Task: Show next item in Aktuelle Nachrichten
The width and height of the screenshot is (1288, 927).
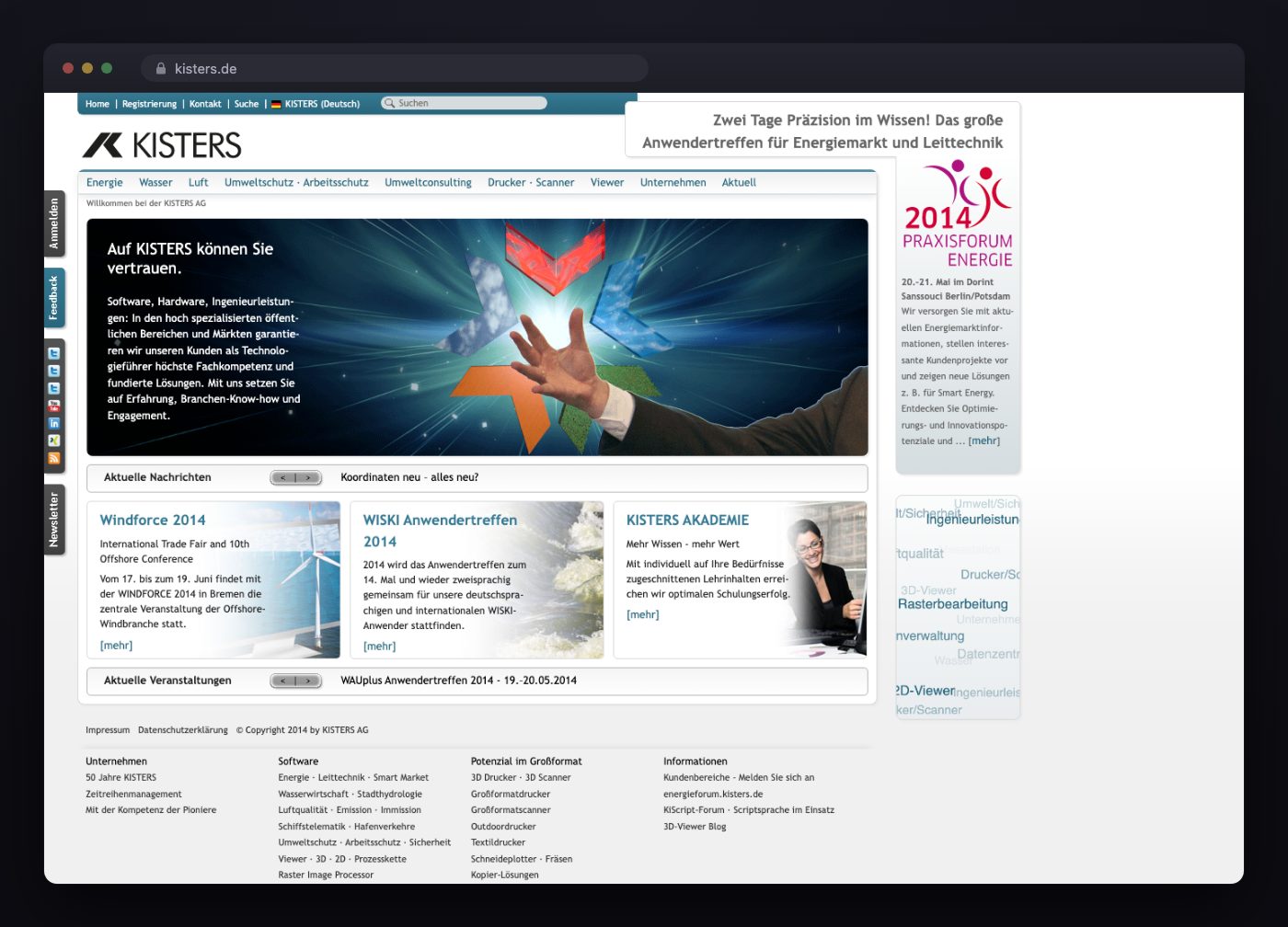Action: (x=308, y=477)
